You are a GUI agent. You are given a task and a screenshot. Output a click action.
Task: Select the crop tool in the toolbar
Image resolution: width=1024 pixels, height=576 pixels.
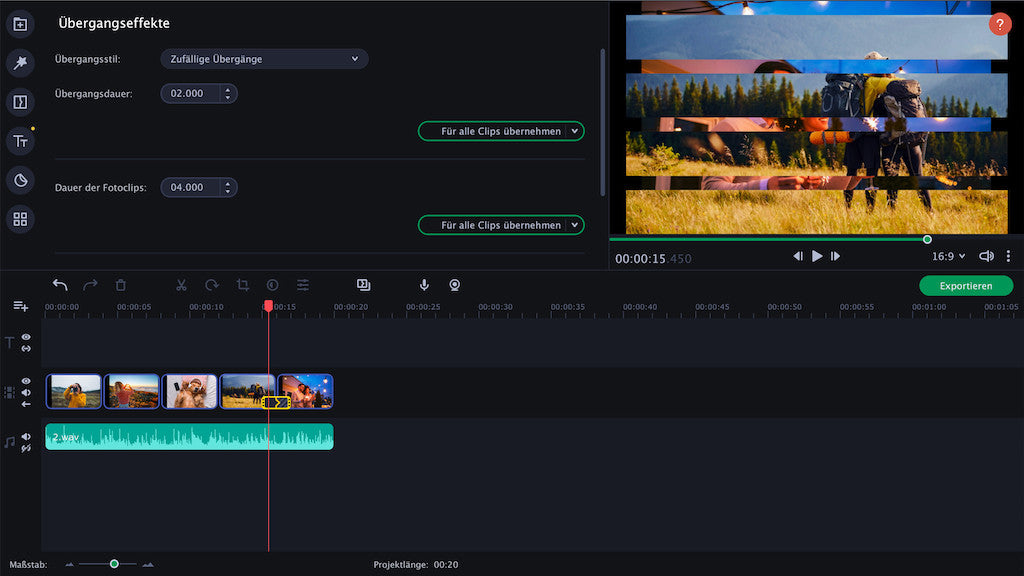tap(242, 285)
